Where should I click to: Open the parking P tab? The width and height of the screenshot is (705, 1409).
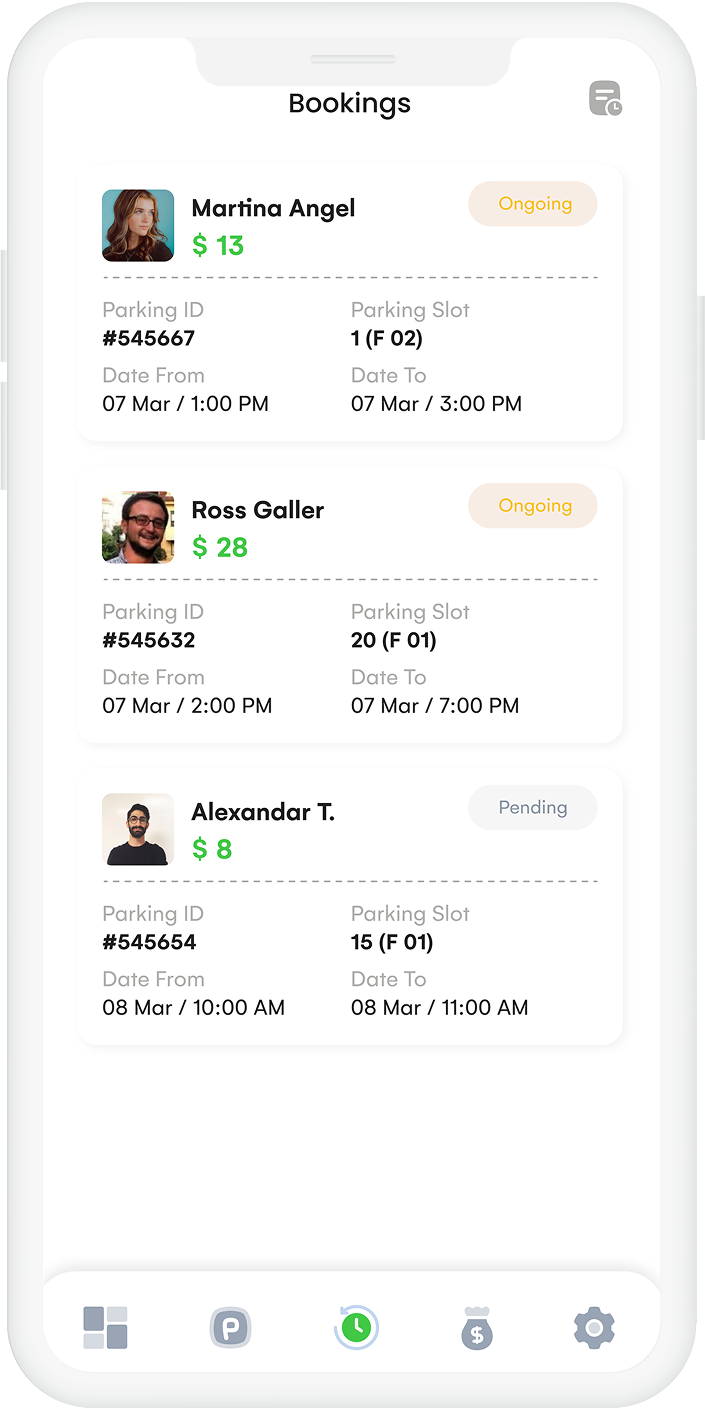click(x=230, y=1328)
